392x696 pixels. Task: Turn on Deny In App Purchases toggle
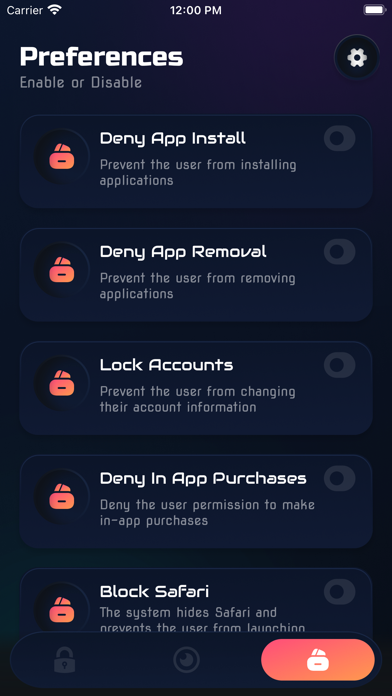pyautogui.click(x=340, y=478)
